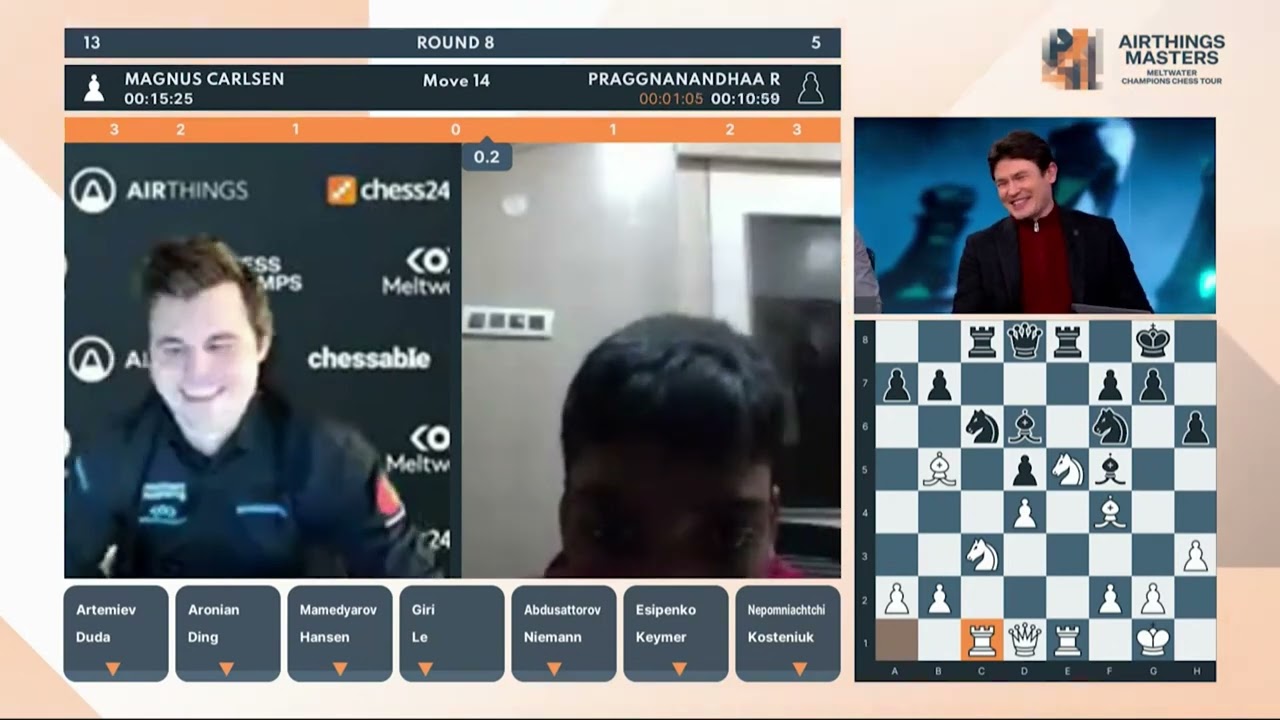1280x720 pixels.
Task: Click the black rook on c8
Action: [981, 341]
